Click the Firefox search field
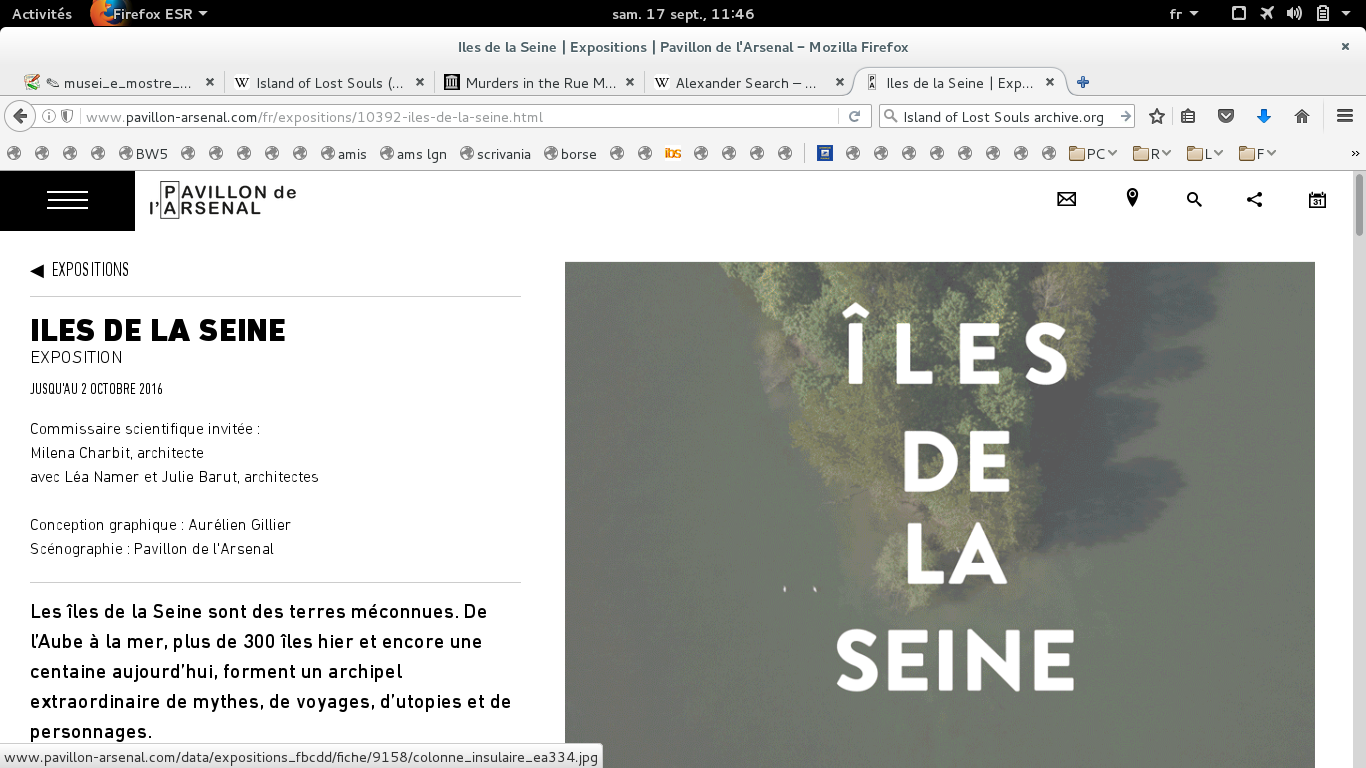1366x768 pixels. pyautogui.click(x=1005, y=117)
